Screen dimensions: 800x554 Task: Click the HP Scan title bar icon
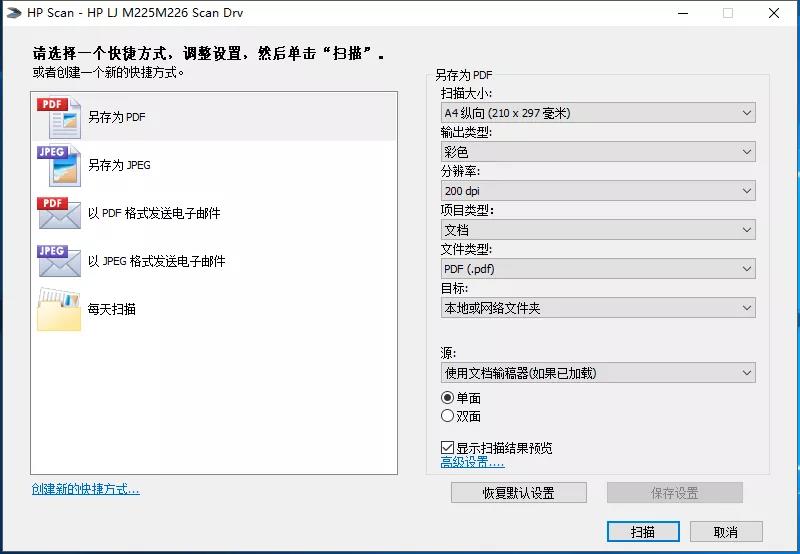pos(12,13)
